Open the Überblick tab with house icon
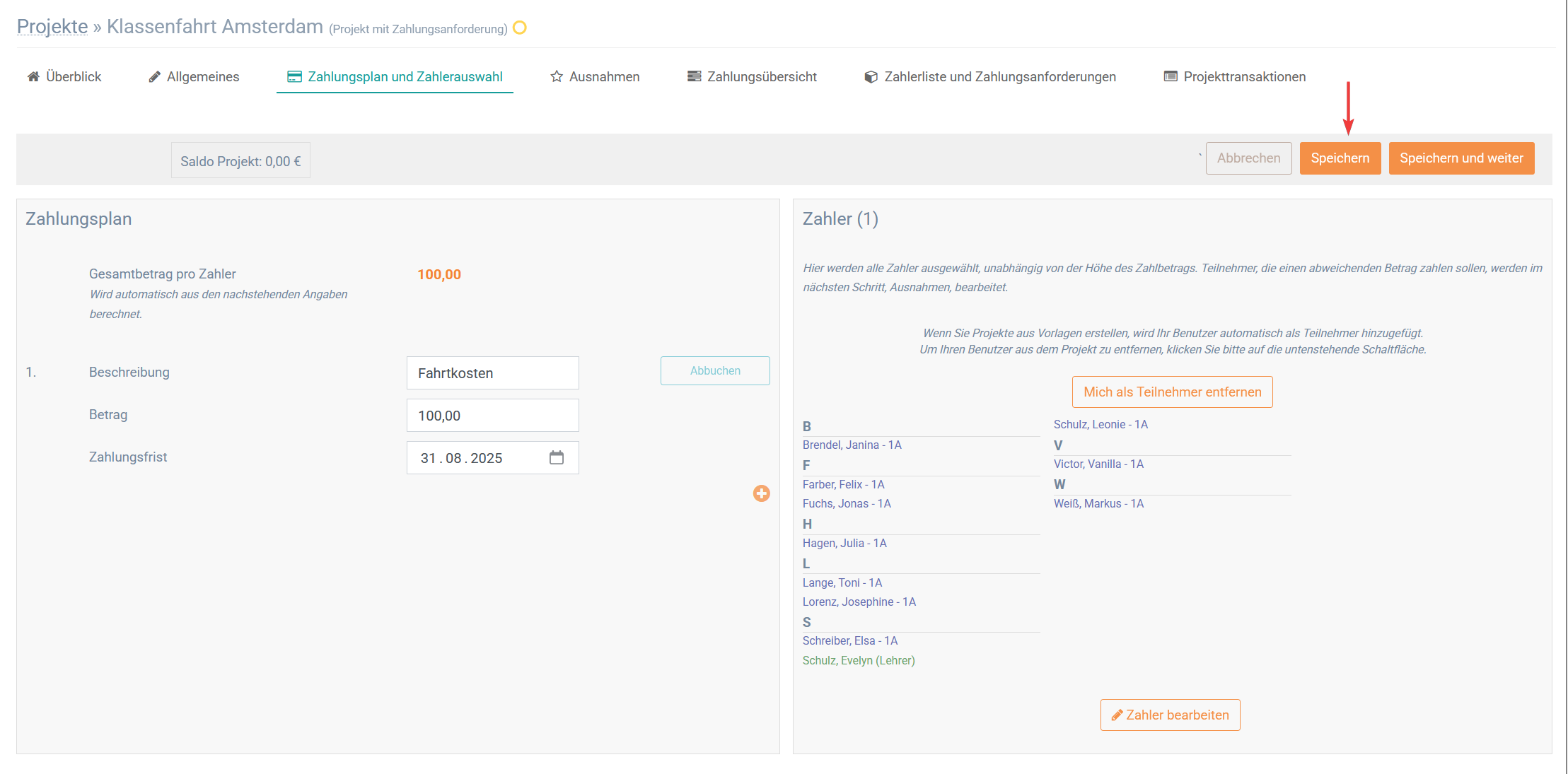This screenshot has width=1568, height=774. point(64,76)
